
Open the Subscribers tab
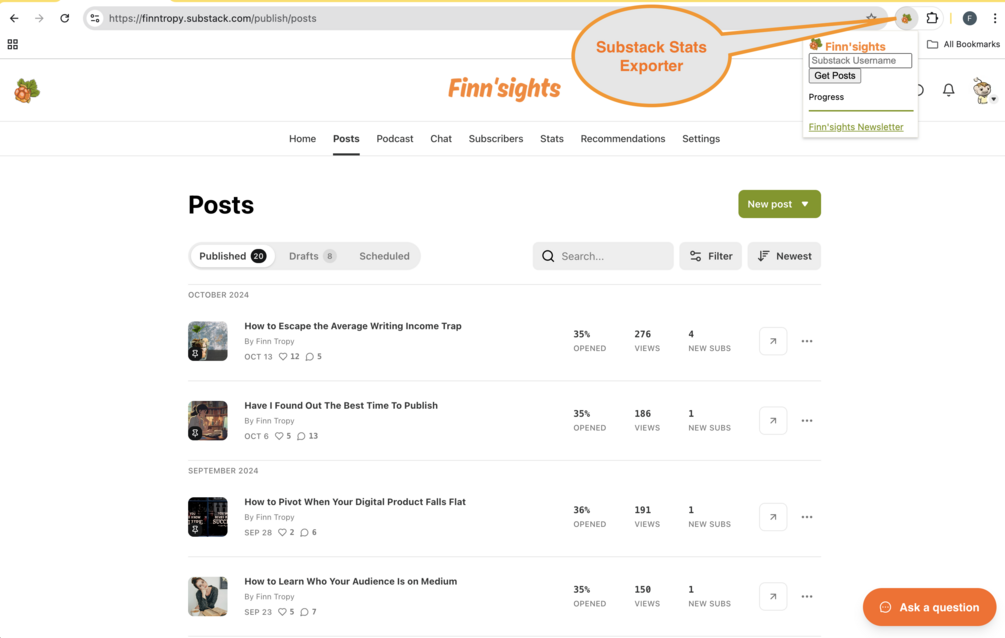pos(496,139)
